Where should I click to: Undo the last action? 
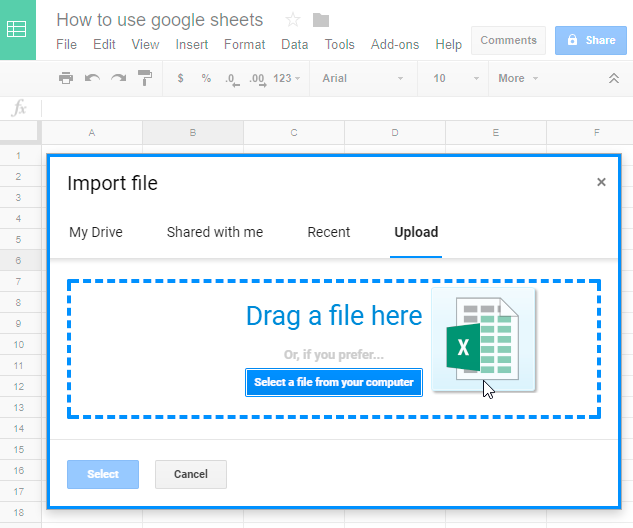click(92, 78)
